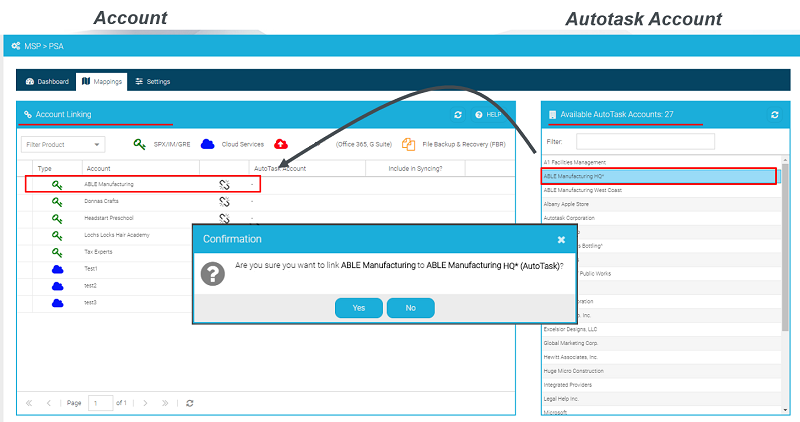The width and height of the screenshot is (800, 422).
Task: Click key icon in Headstart Preschool row
Action: (x=57, y=218)
